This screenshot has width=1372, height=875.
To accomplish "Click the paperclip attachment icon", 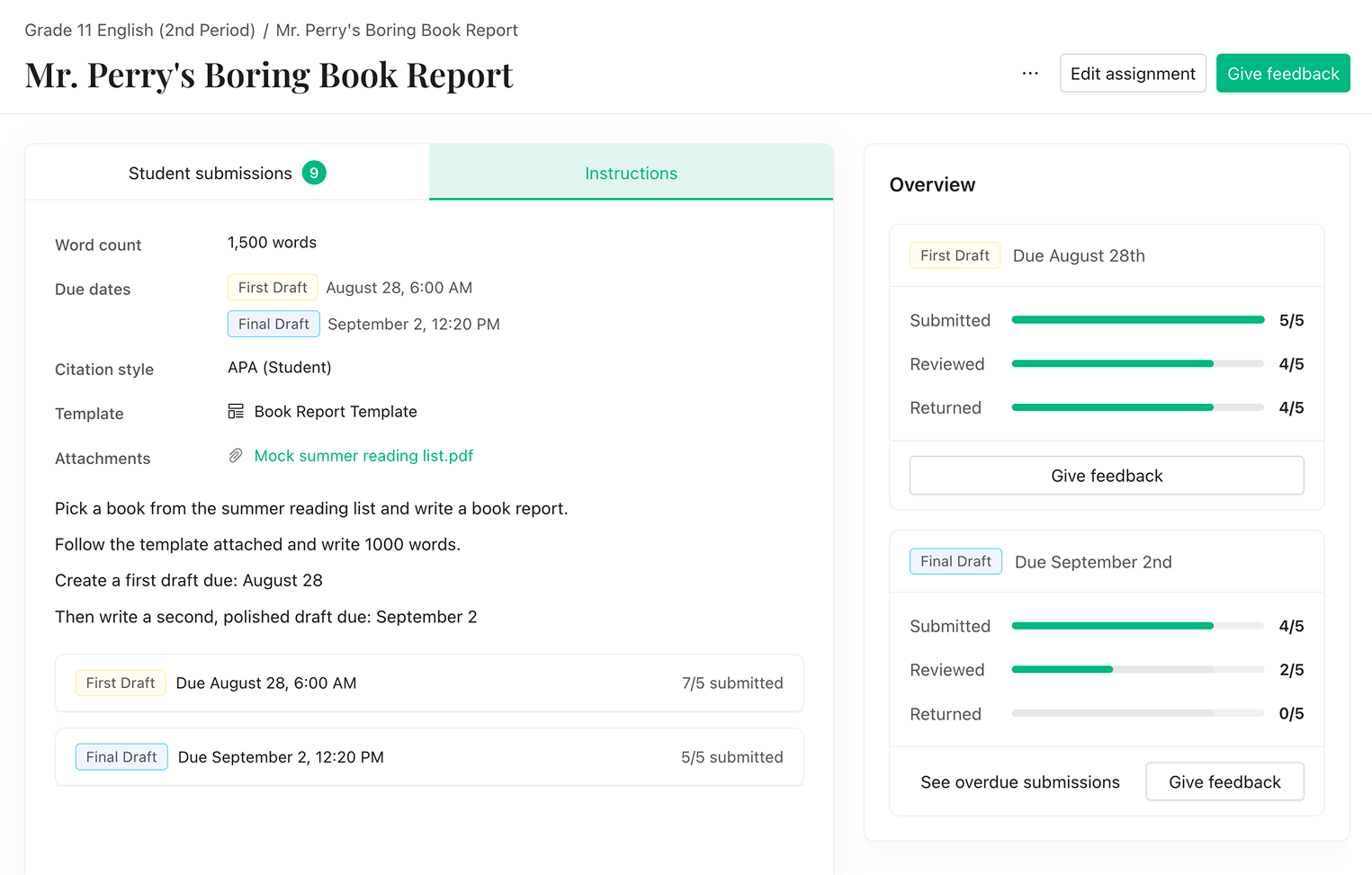I will coord(236,456).
